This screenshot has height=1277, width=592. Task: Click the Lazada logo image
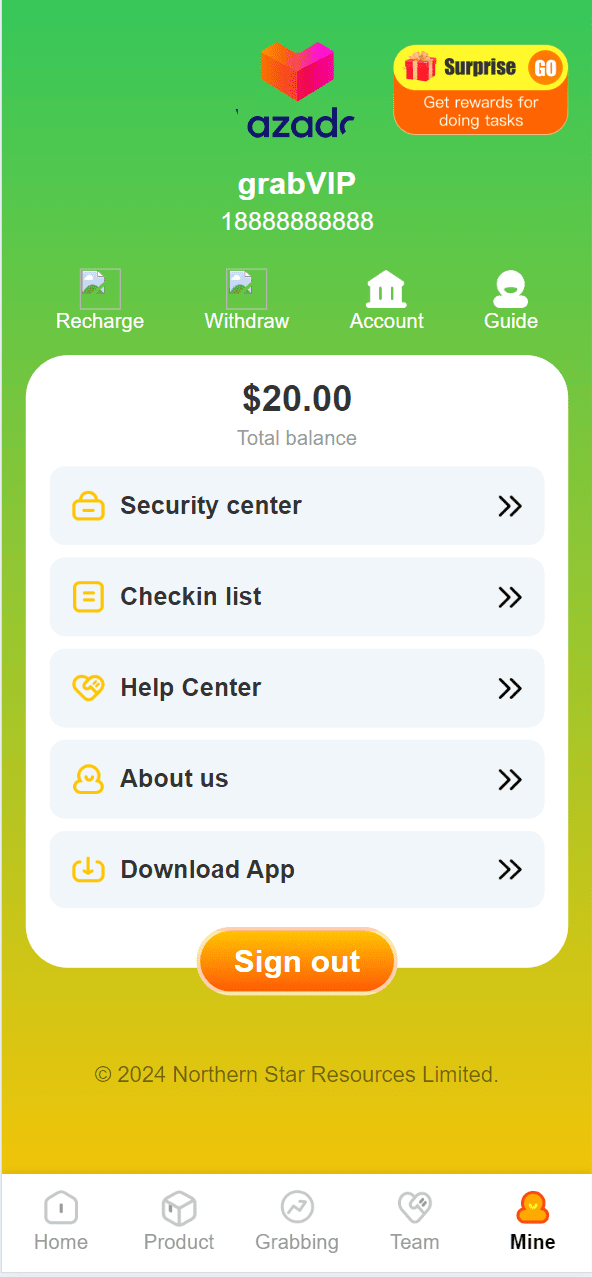click(x=296, y=90)
